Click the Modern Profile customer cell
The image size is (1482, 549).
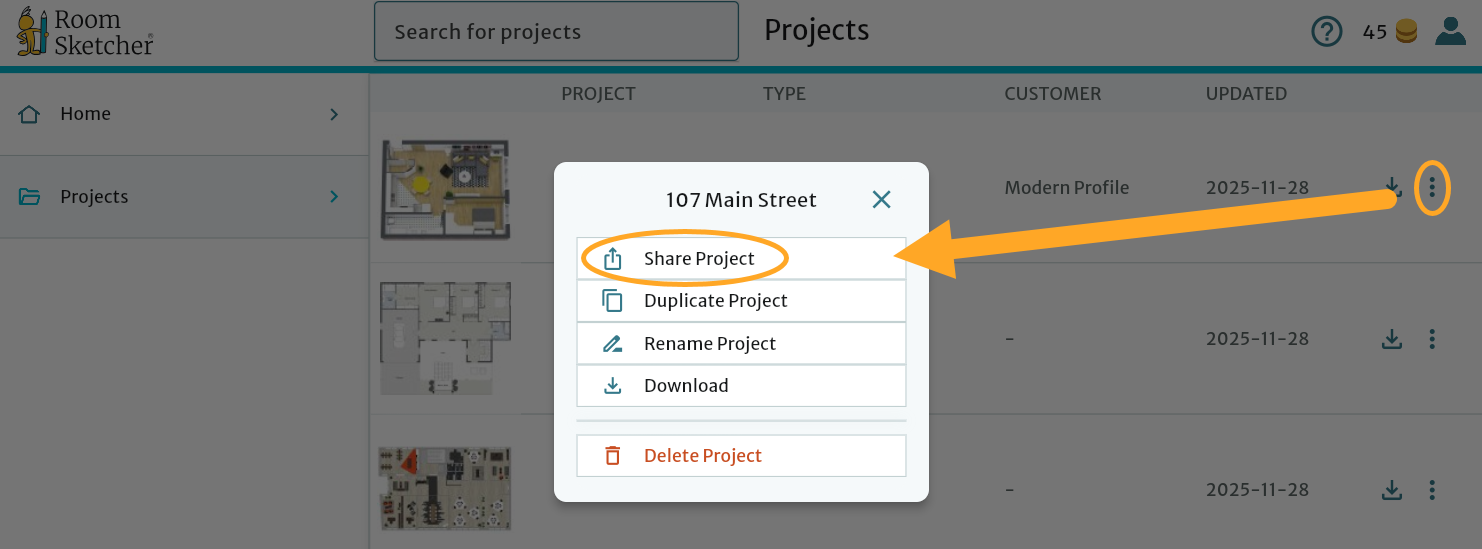pos(1067,188)
